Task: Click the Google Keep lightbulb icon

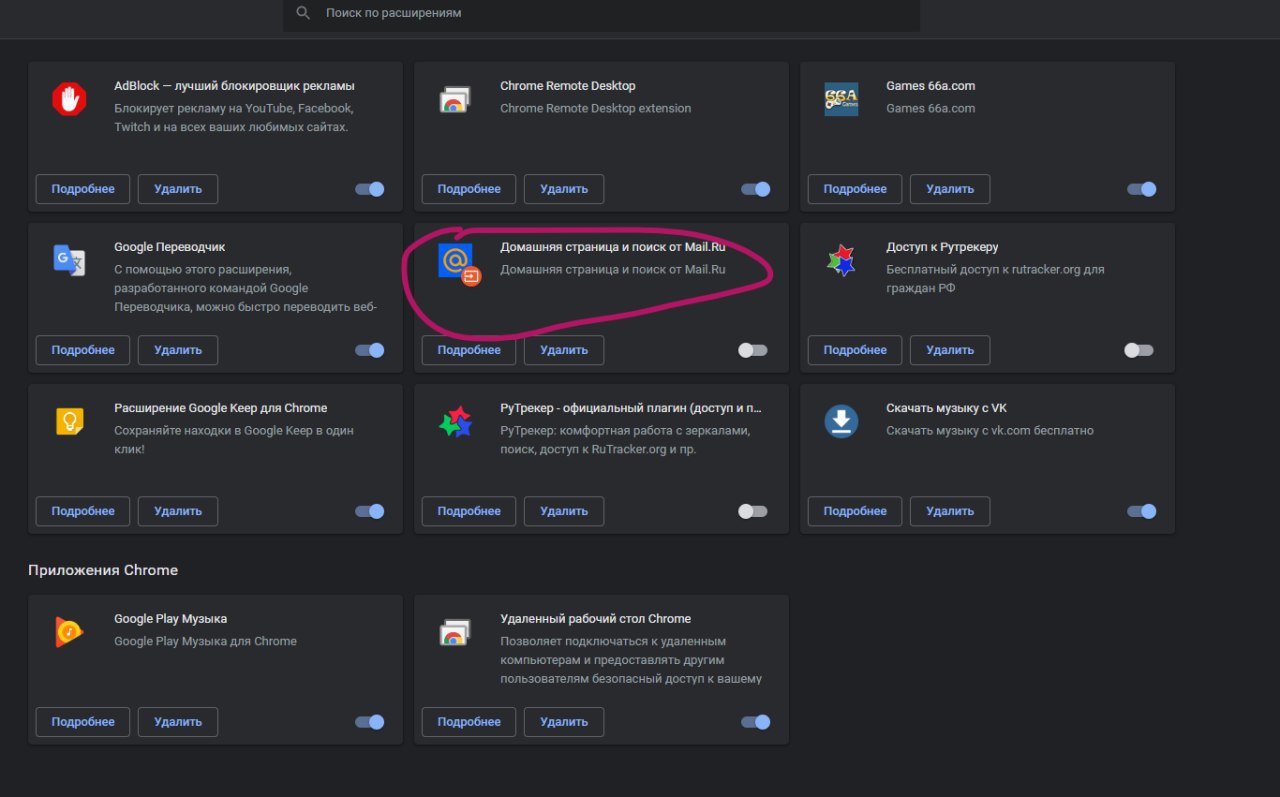Action: click(69, 421)
